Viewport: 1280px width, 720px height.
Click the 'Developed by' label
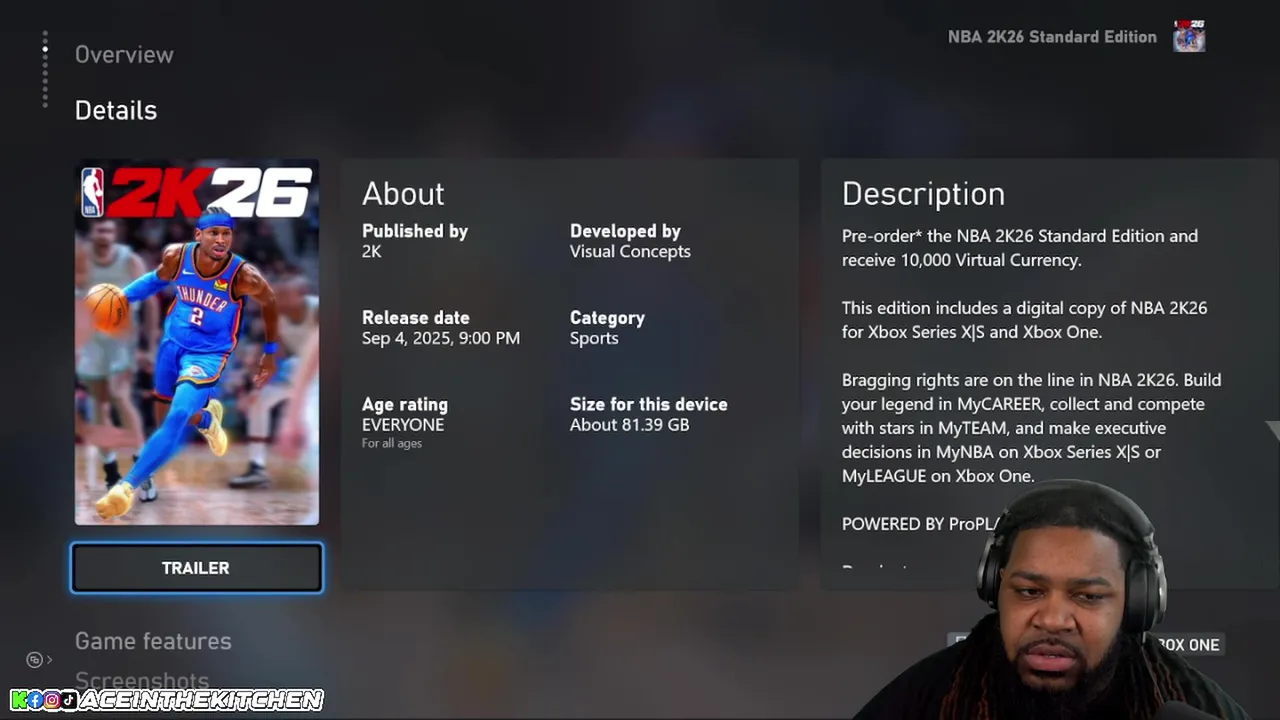point(625,231)
